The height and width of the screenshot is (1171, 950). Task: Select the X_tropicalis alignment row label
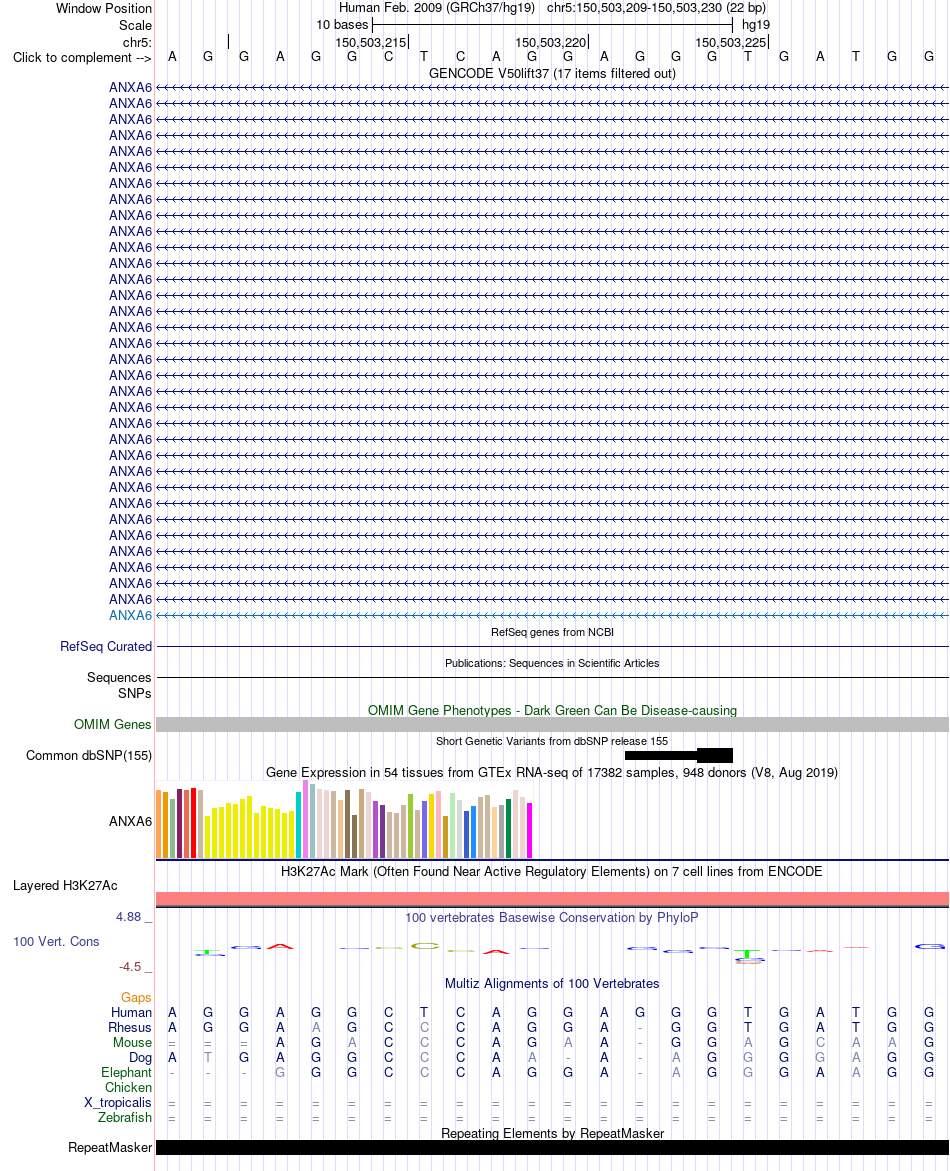(x=118, y=1102)
